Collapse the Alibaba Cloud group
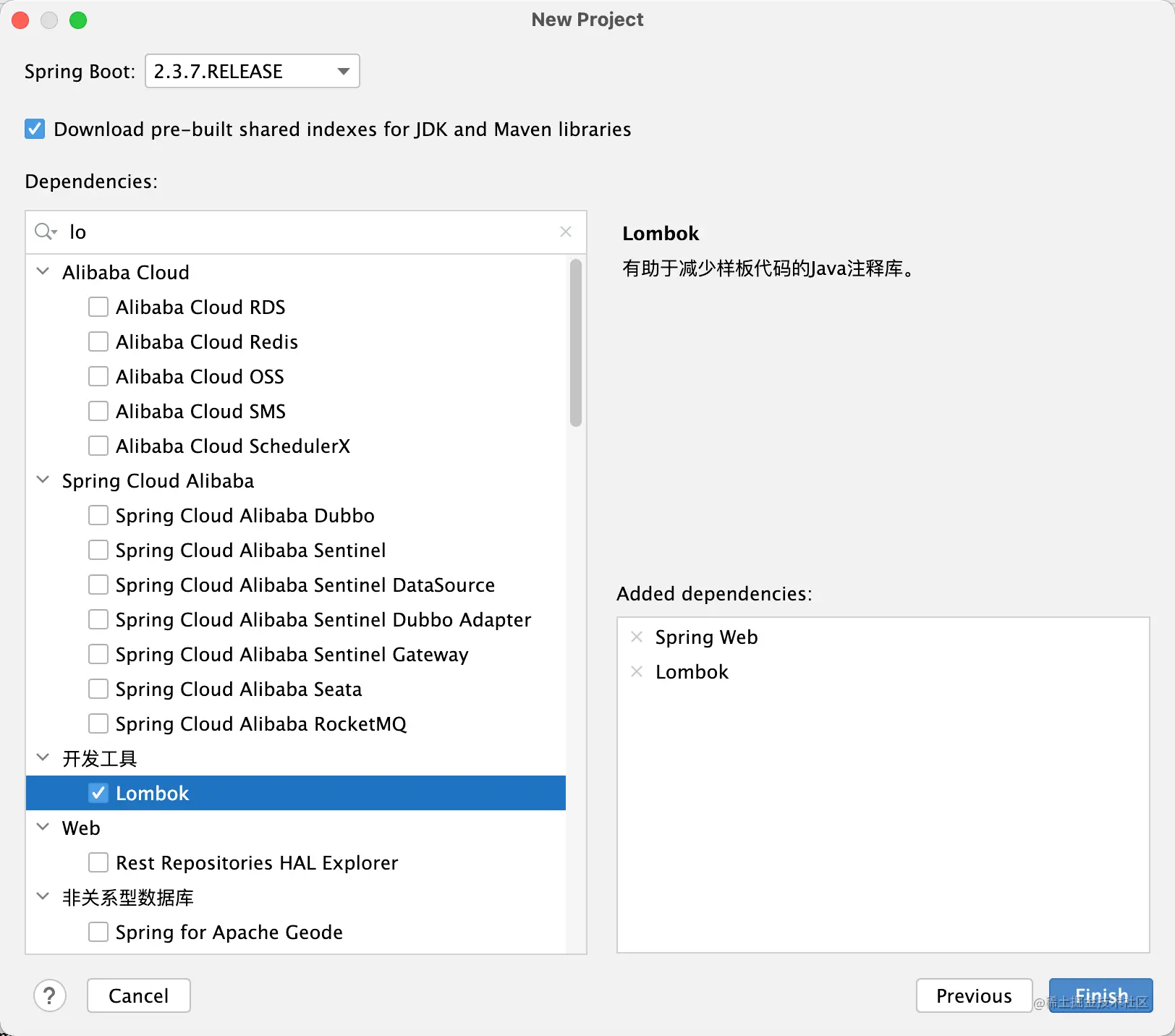Viewport: 1175px width, 1036px height. tap(43, 271)
